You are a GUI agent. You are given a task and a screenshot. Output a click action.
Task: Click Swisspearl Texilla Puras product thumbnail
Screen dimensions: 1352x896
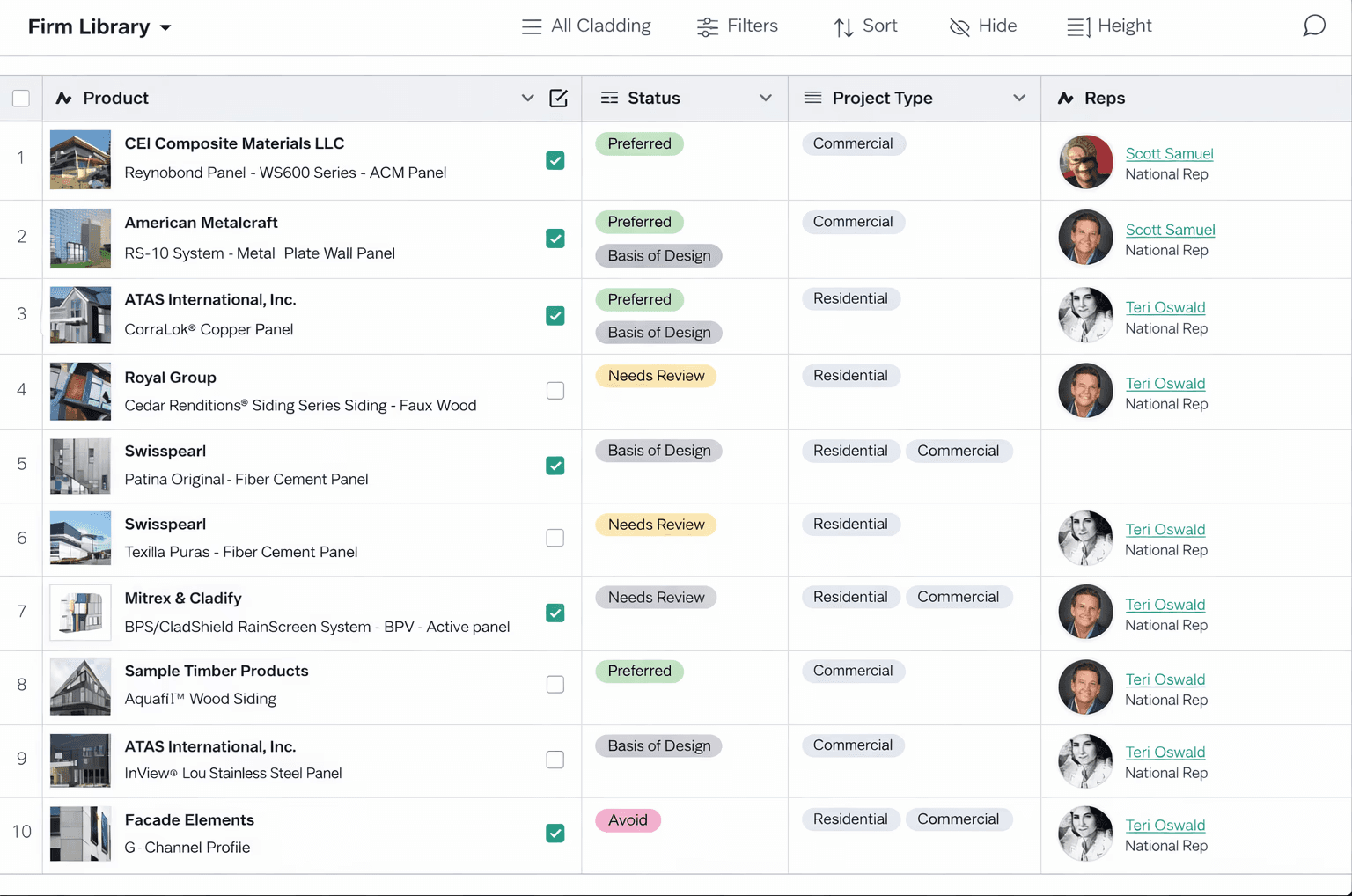(x=80, y=538)
